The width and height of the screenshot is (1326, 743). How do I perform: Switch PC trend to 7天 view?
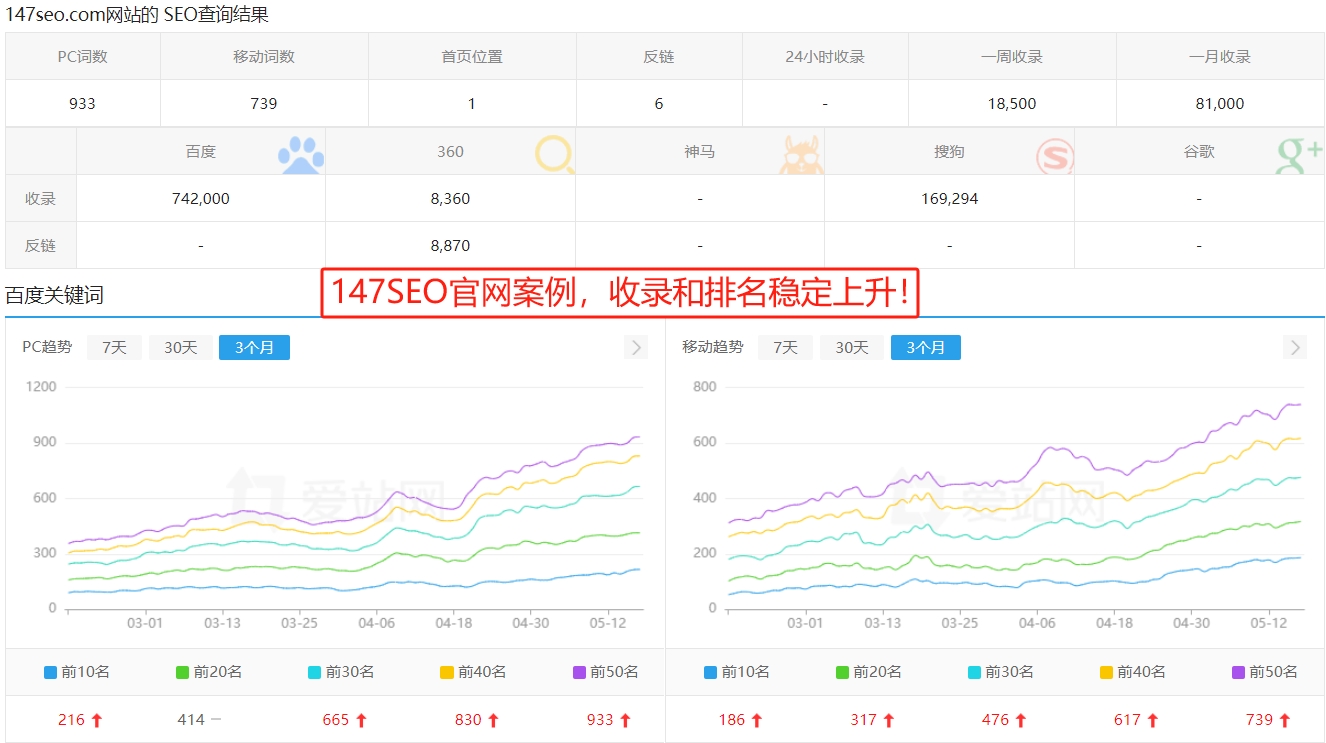tap(114, 347)
